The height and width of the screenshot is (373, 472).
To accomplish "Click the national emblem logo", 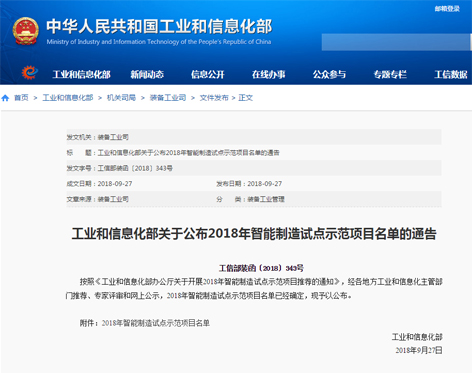I will 26,31.
